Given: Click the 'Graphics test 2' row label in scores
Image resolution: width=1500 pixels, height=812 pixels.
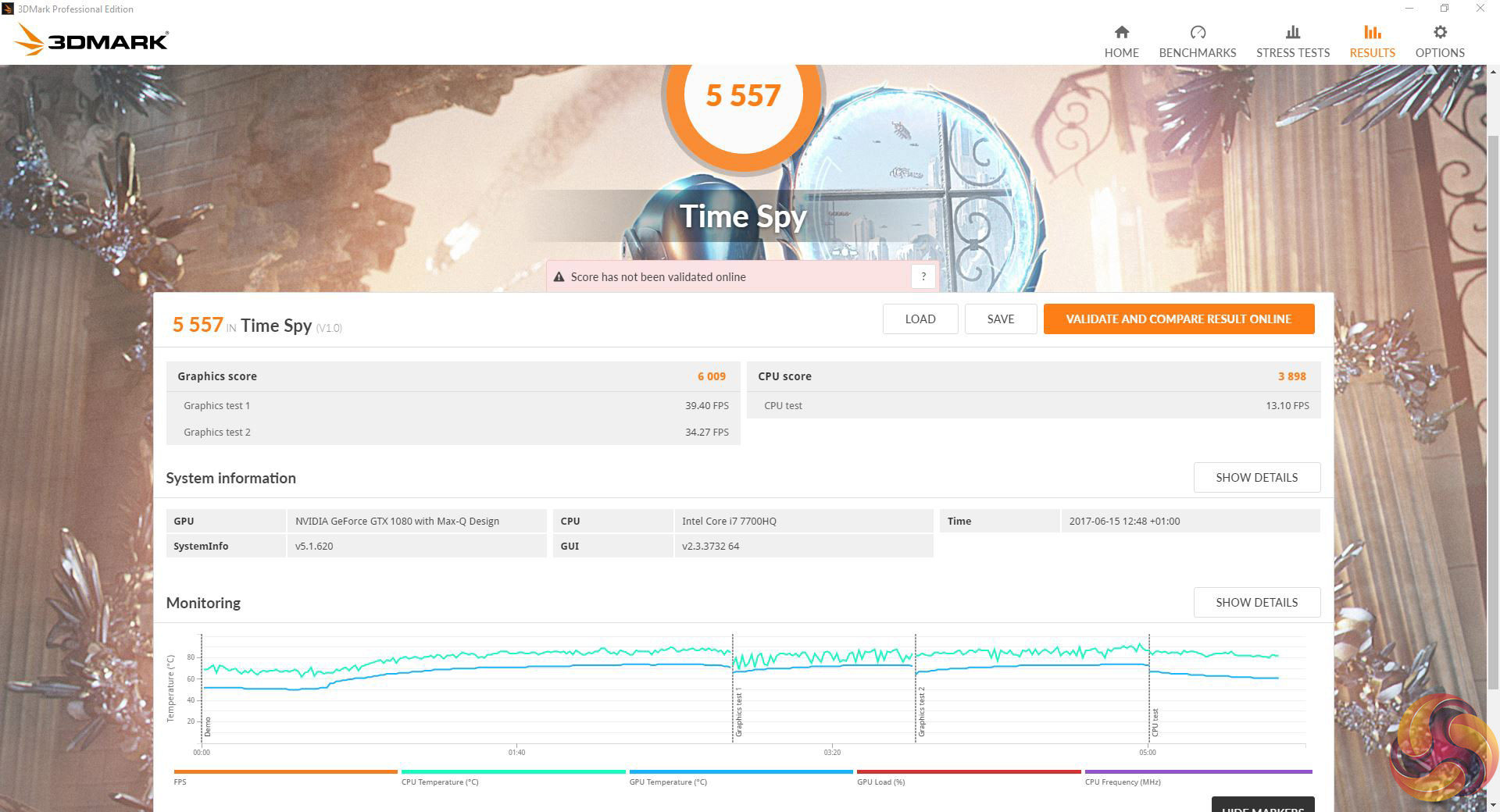Looking at the screenshot, I should tap(217, 433).
